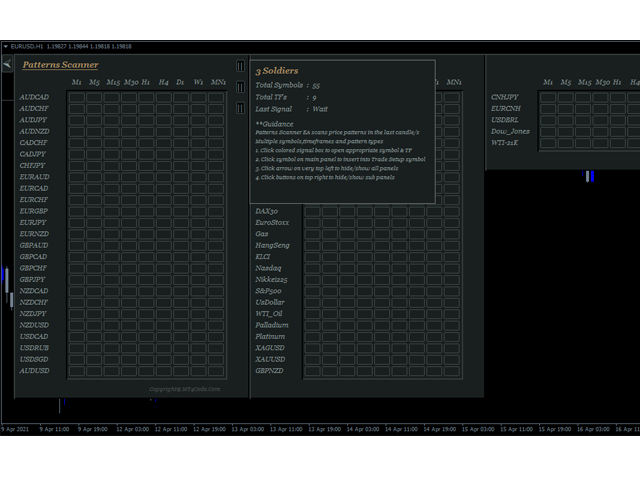Toggle sub-panel button beside the timeframe header row
Image resolution: width=640 pixels, height=480 pixels.
(240, 87)
